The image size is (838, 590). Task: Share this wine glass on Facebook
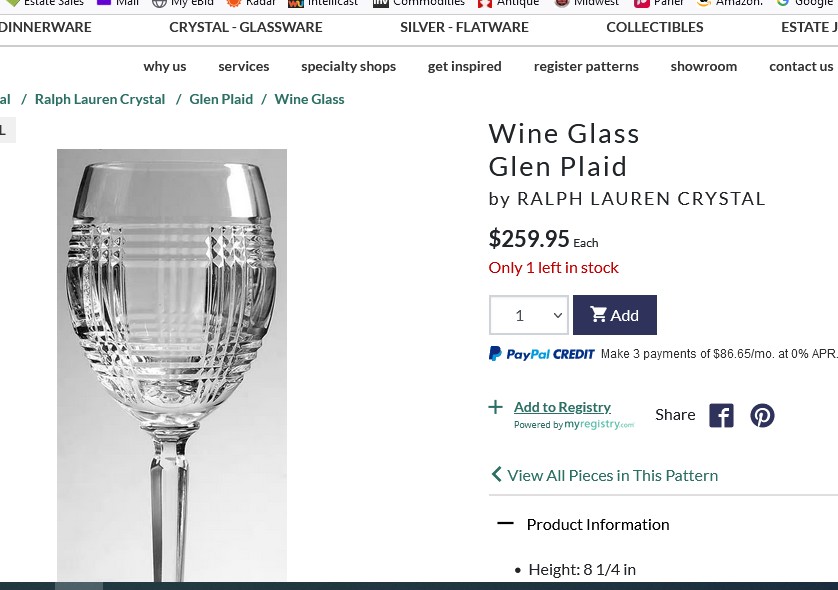(721, 415)
